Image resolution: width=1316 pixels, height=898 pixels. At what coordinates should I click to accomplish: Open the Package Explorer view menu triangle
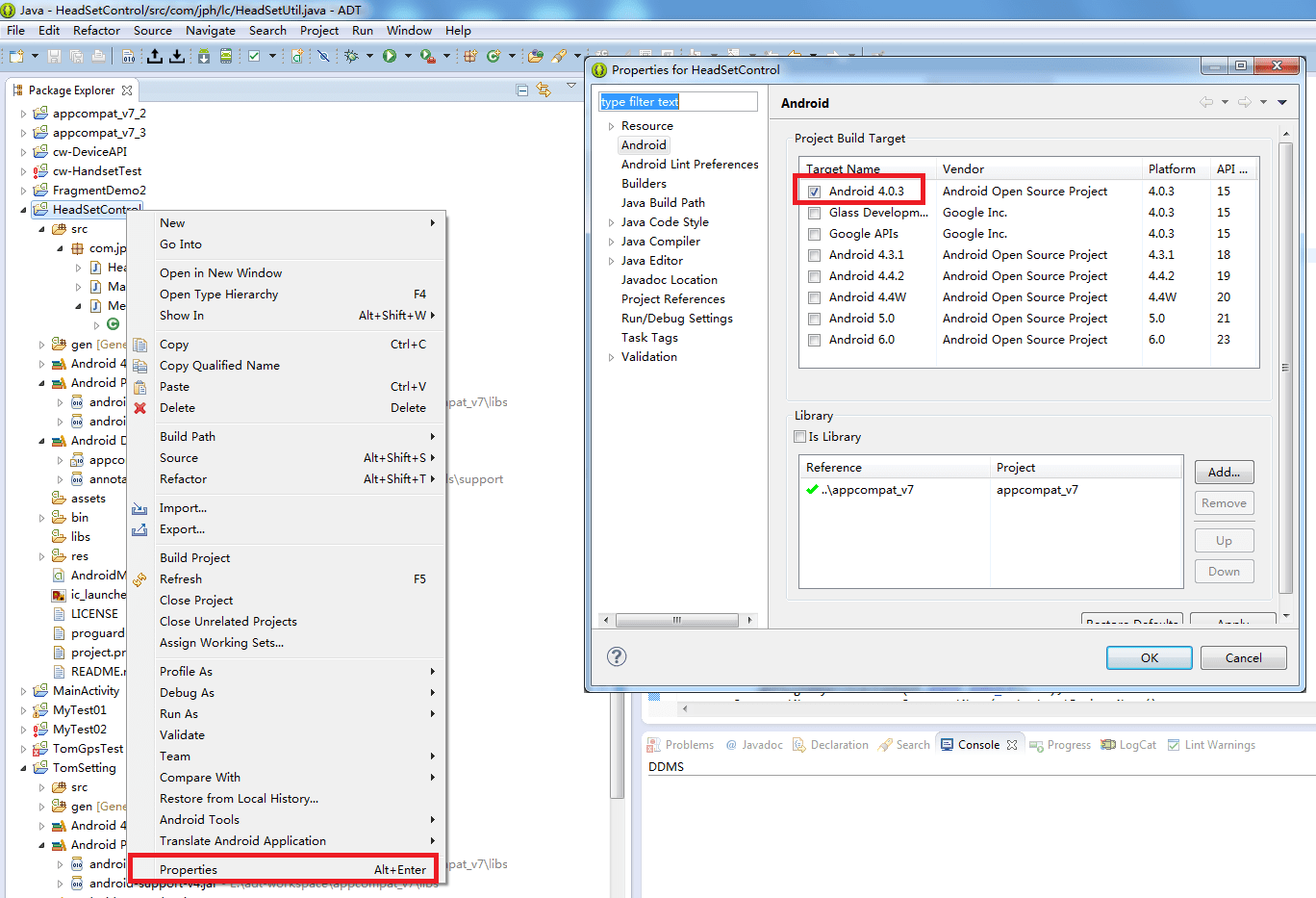pos(570,86)
